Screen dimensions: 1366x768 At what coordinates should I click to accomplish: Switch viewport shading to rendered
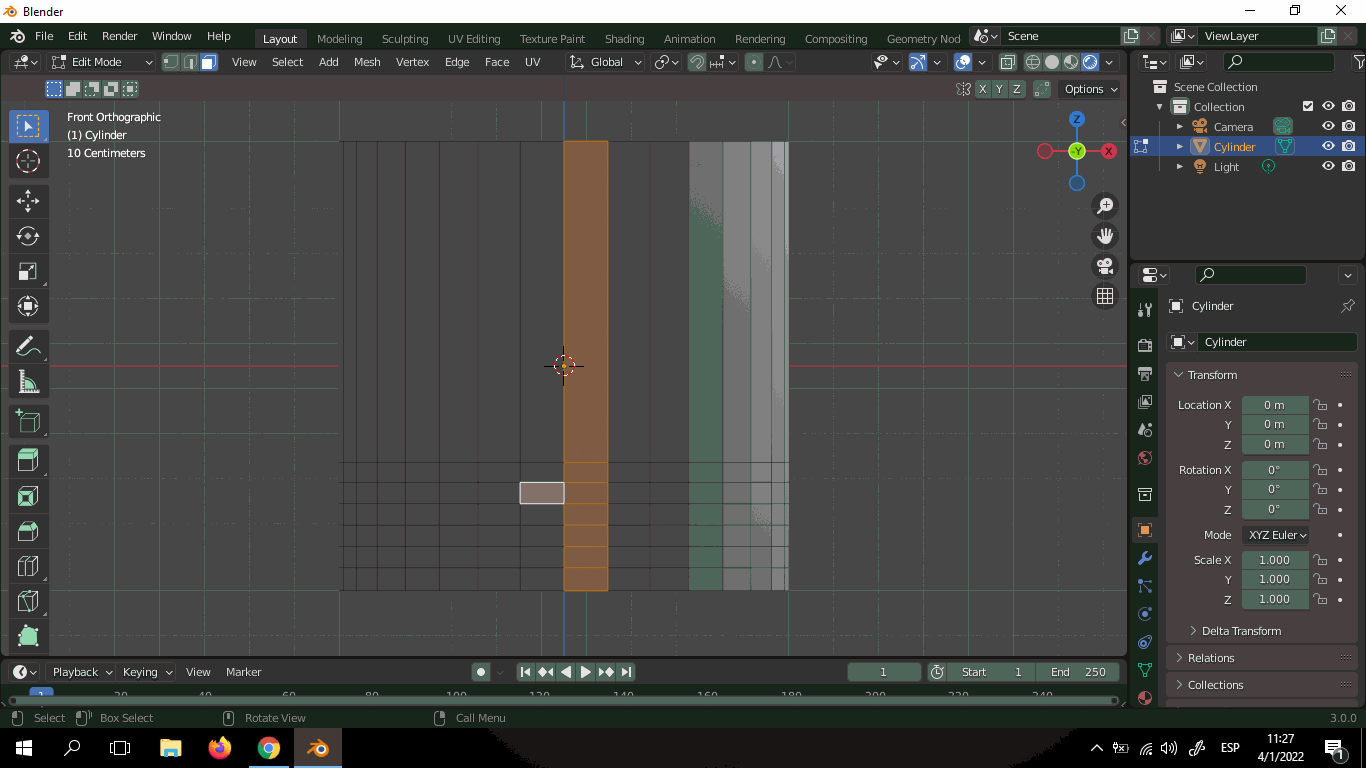1090,62
